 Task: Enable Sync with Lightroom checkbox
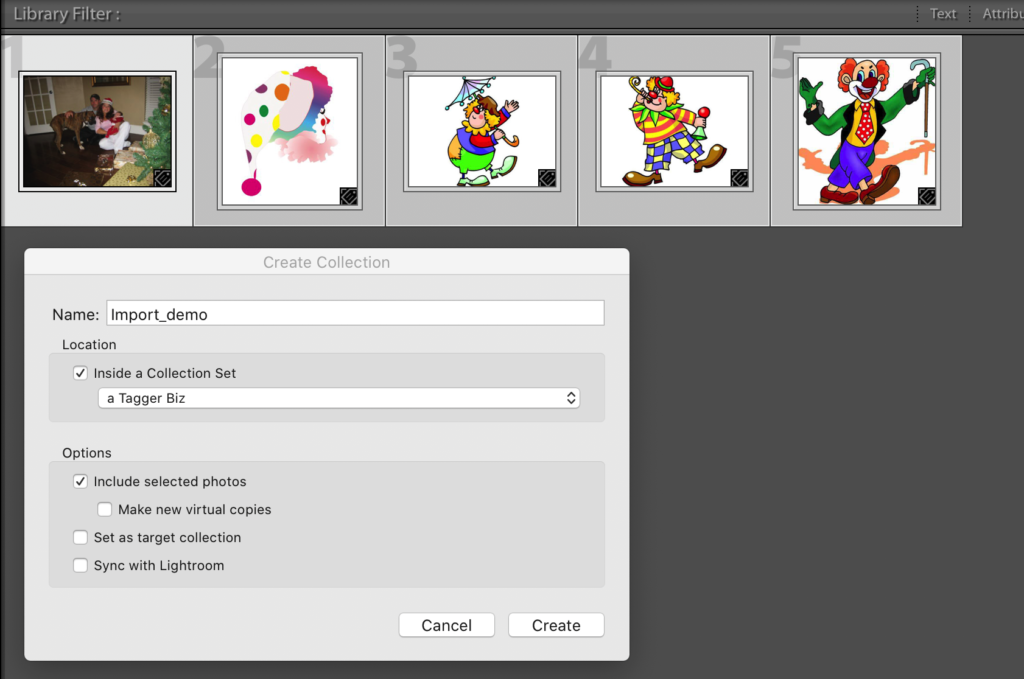tap(81, 565)
